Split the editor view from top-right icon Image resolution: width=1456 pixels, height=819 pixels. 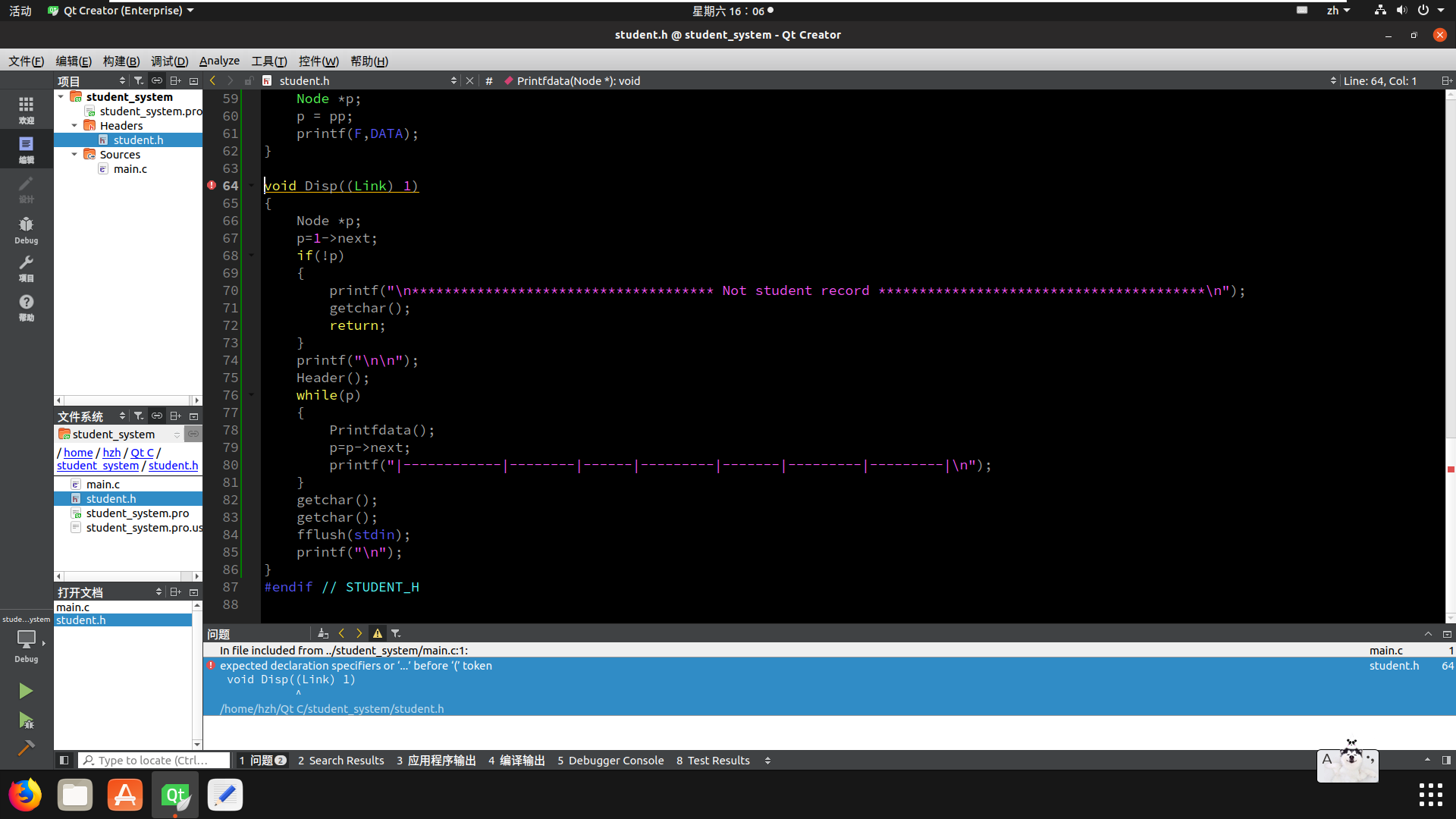click(x=1446, y=80)
